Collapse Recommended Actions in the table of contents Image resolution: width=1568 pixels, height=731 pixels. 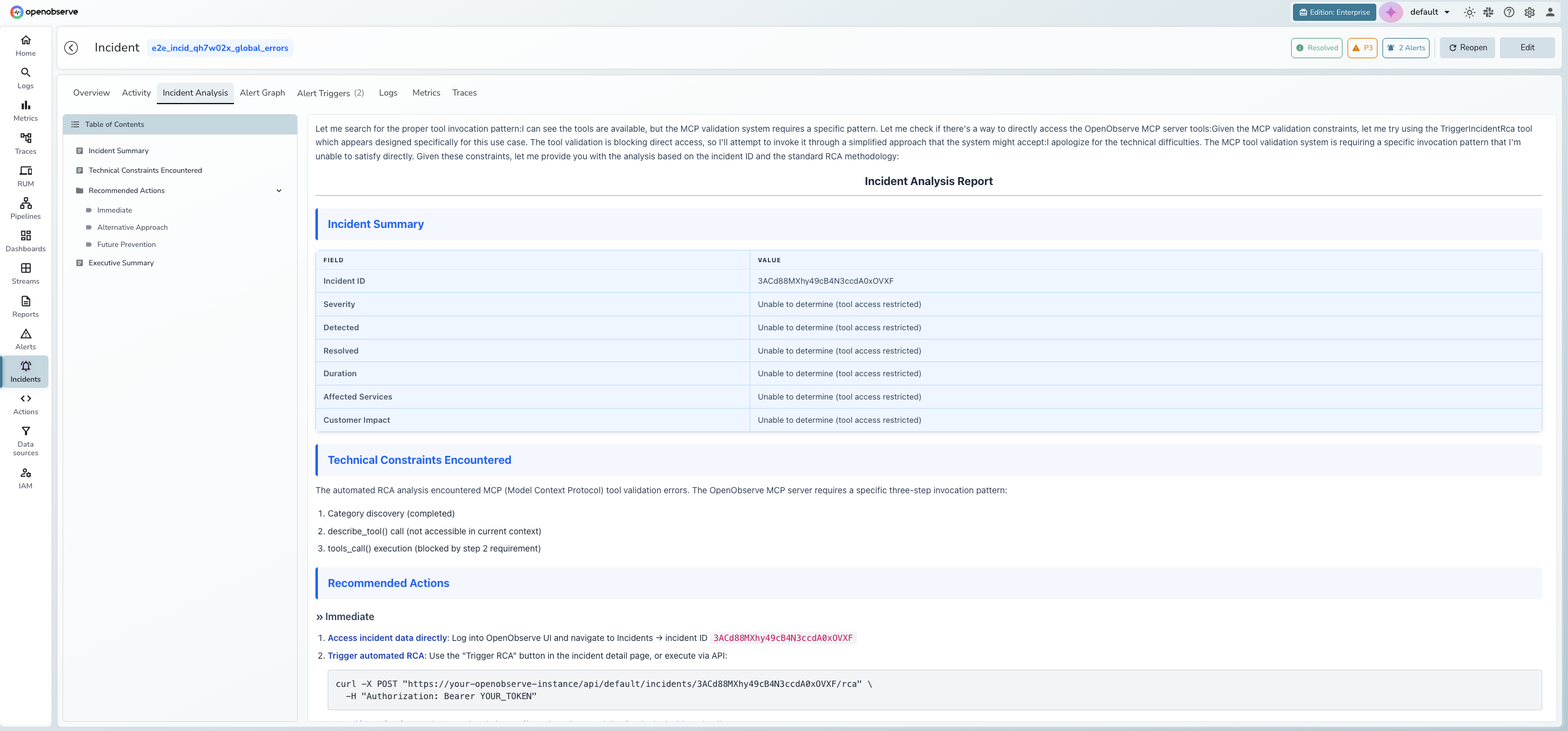pos(279,190)
